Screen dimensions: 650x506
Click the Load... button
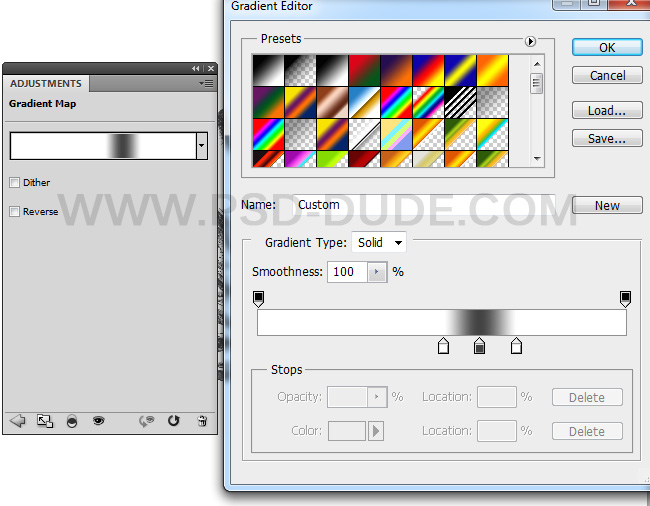(x=607, y=111)
